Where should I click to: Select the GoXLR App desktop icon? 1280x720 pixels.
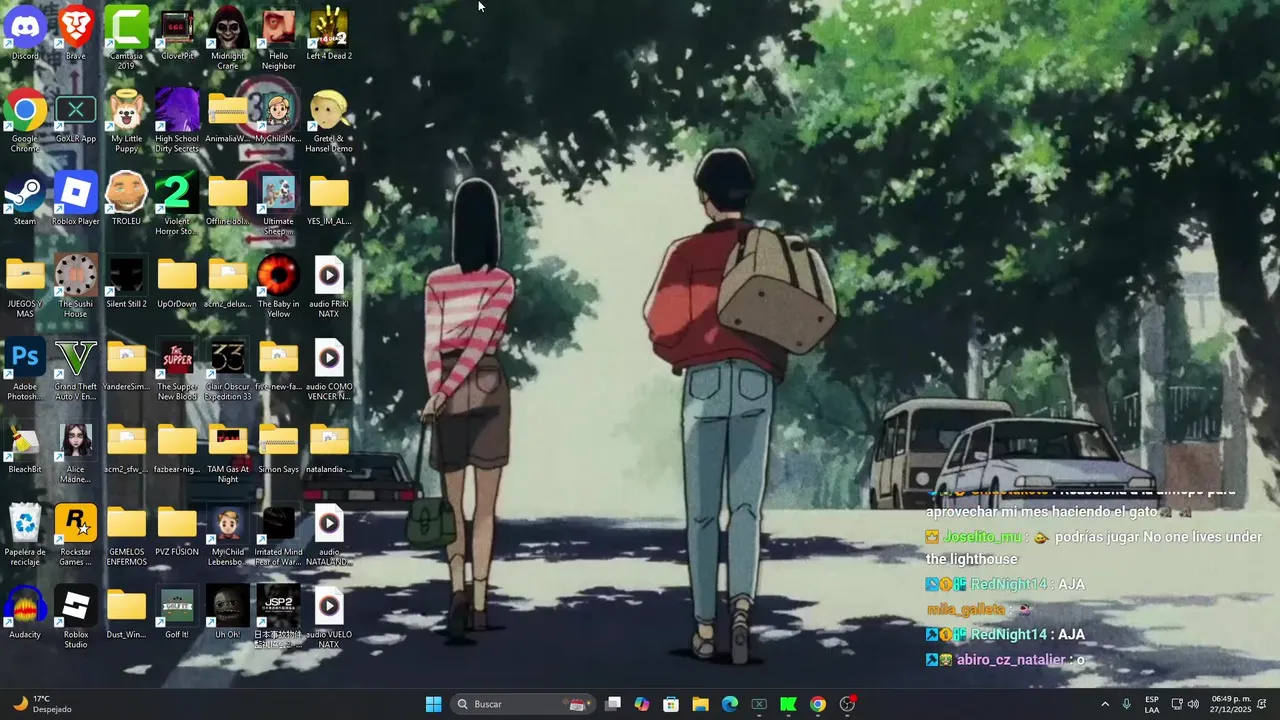[76, 116]
